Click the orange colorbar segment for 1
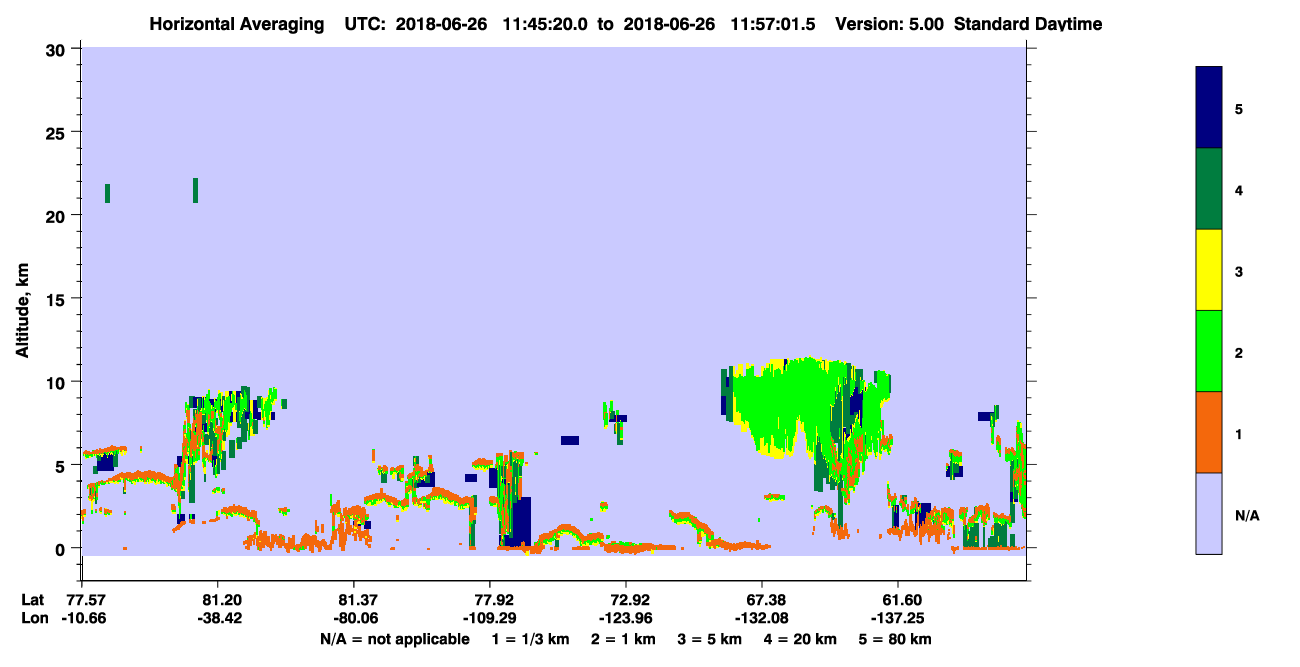This screenshot has width=1300, height=667. pyautogui.click(x=1209, y=432)
